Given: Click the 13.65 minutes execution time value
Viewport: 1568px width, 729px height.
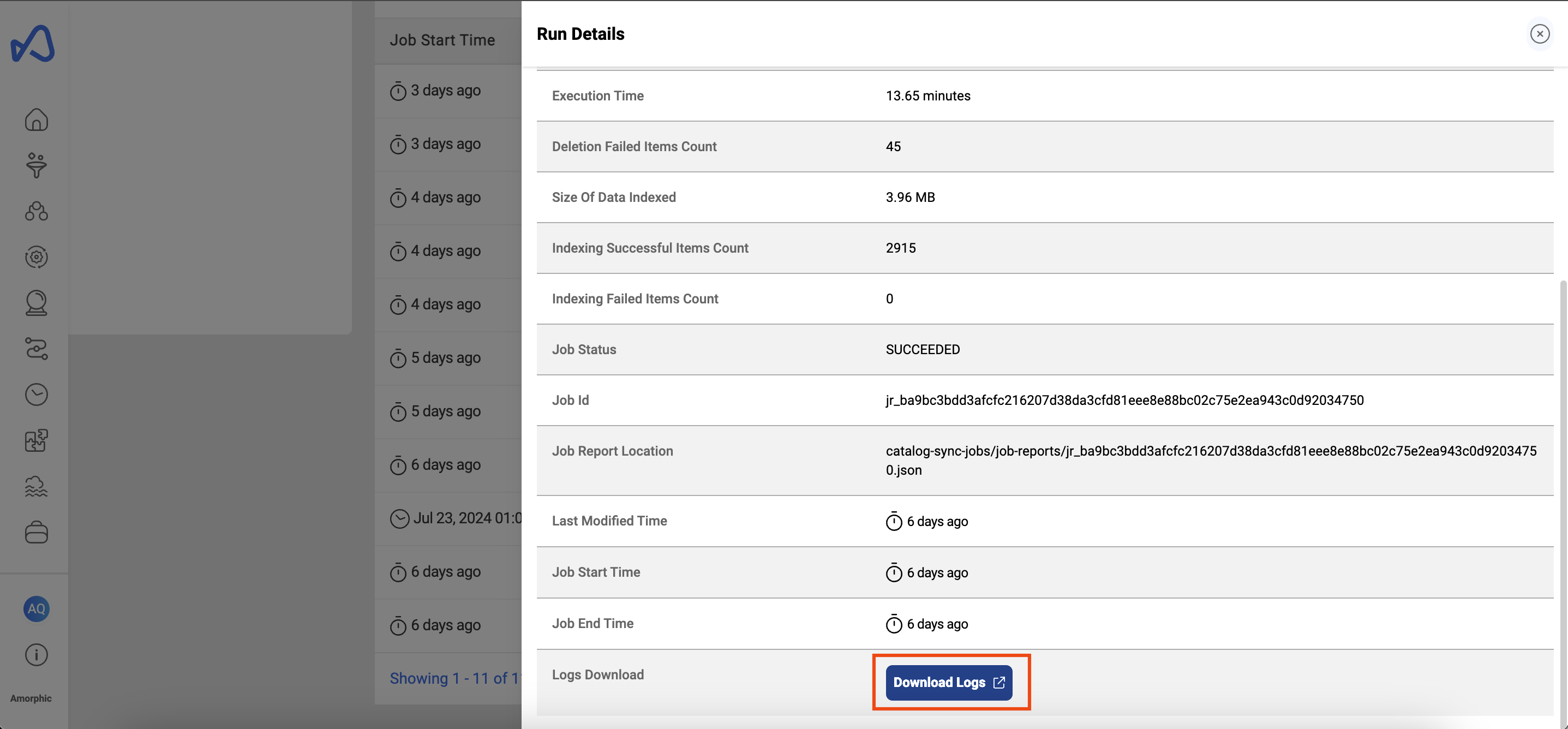Looking at the screenshot, I should point(927,95).
